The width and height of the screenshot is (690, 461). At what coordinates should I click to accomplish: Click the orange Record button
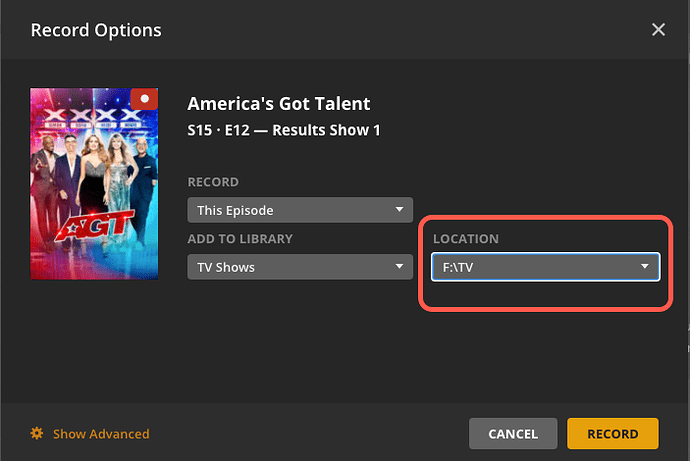pyautogui.click(x=612, y=434)
